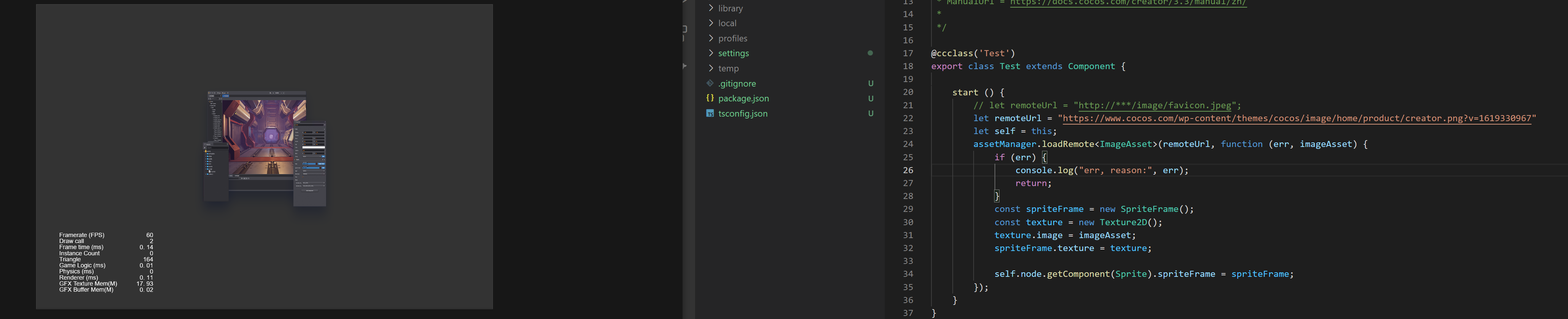Image resolution: width=1568 pixels, height=319 pixels.
Task: Click the loaded Cocos Creator sprite image
Action: [x=264, y=149]
